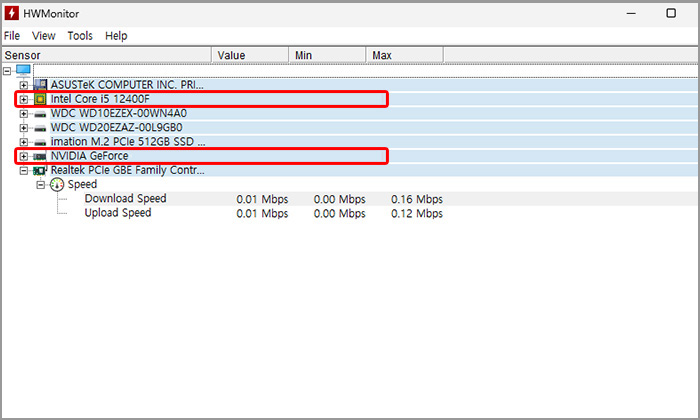Click the ASUSTeK motherboard icon

[40, 85]
